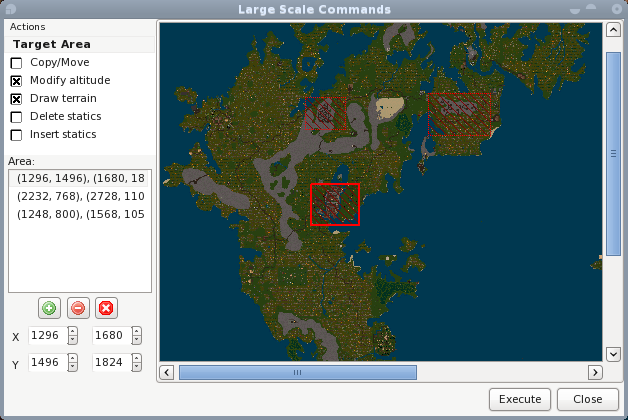Click the horizontal scrollbar thumb under the map
The width and height of the screenshot is (628, 420).
click(x=297, y=372)
